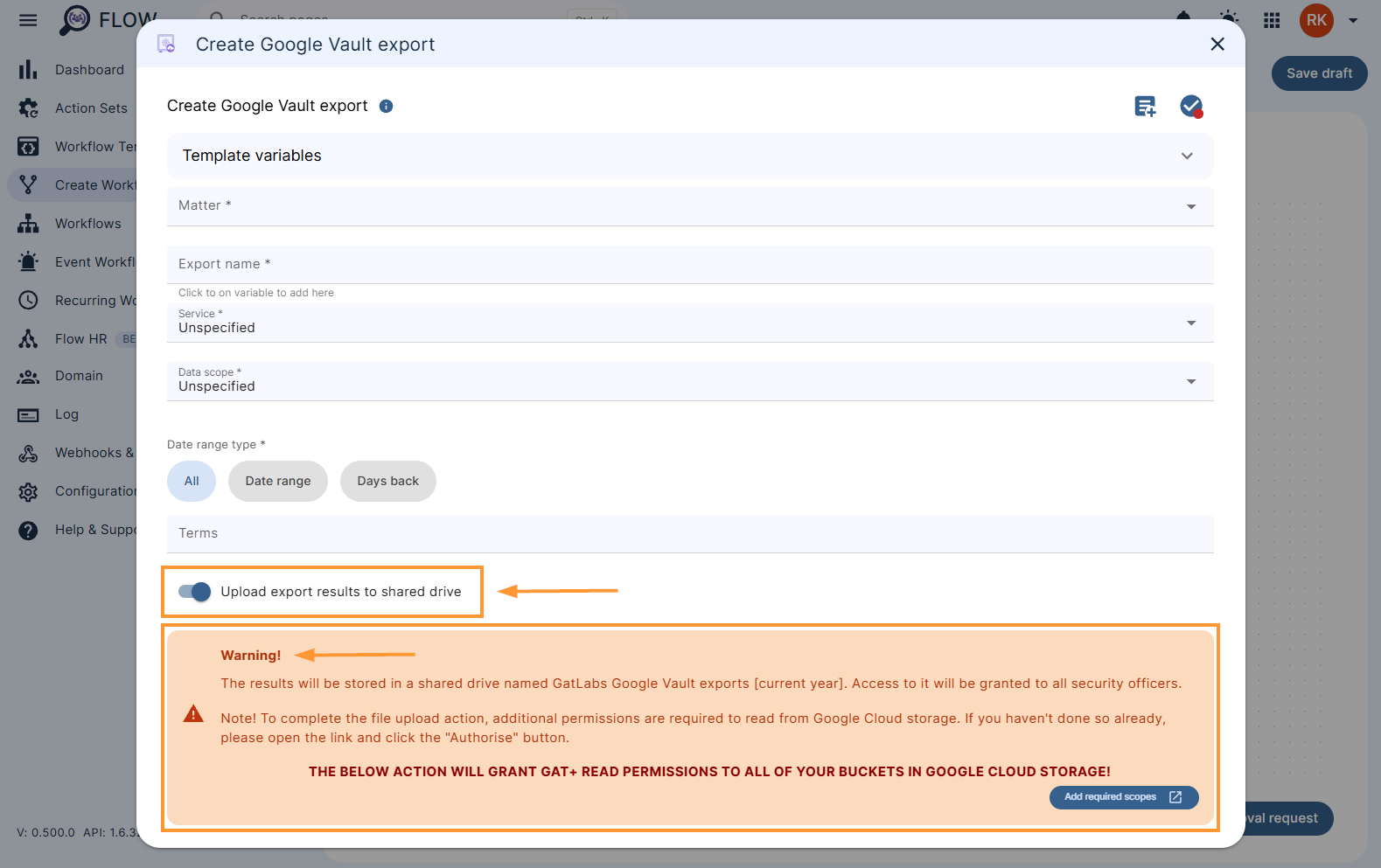Click the Add required scopes button
This screenshot has width=1381, height=868.
(1124, 797)
